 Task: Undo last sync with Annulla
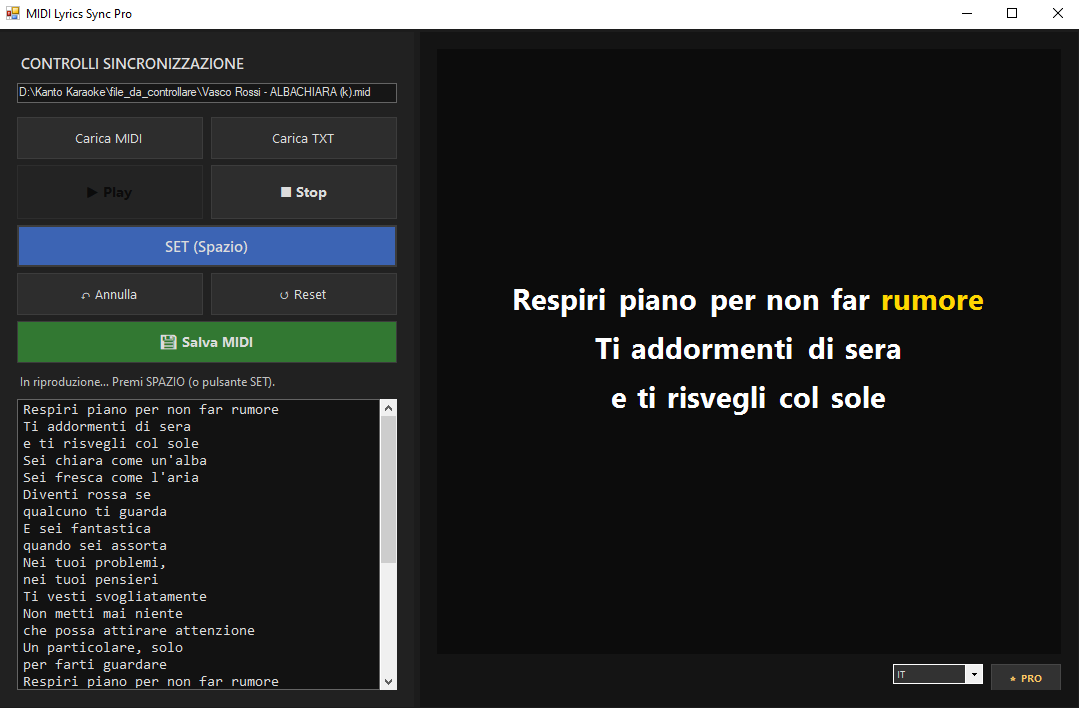click(109, 294)
